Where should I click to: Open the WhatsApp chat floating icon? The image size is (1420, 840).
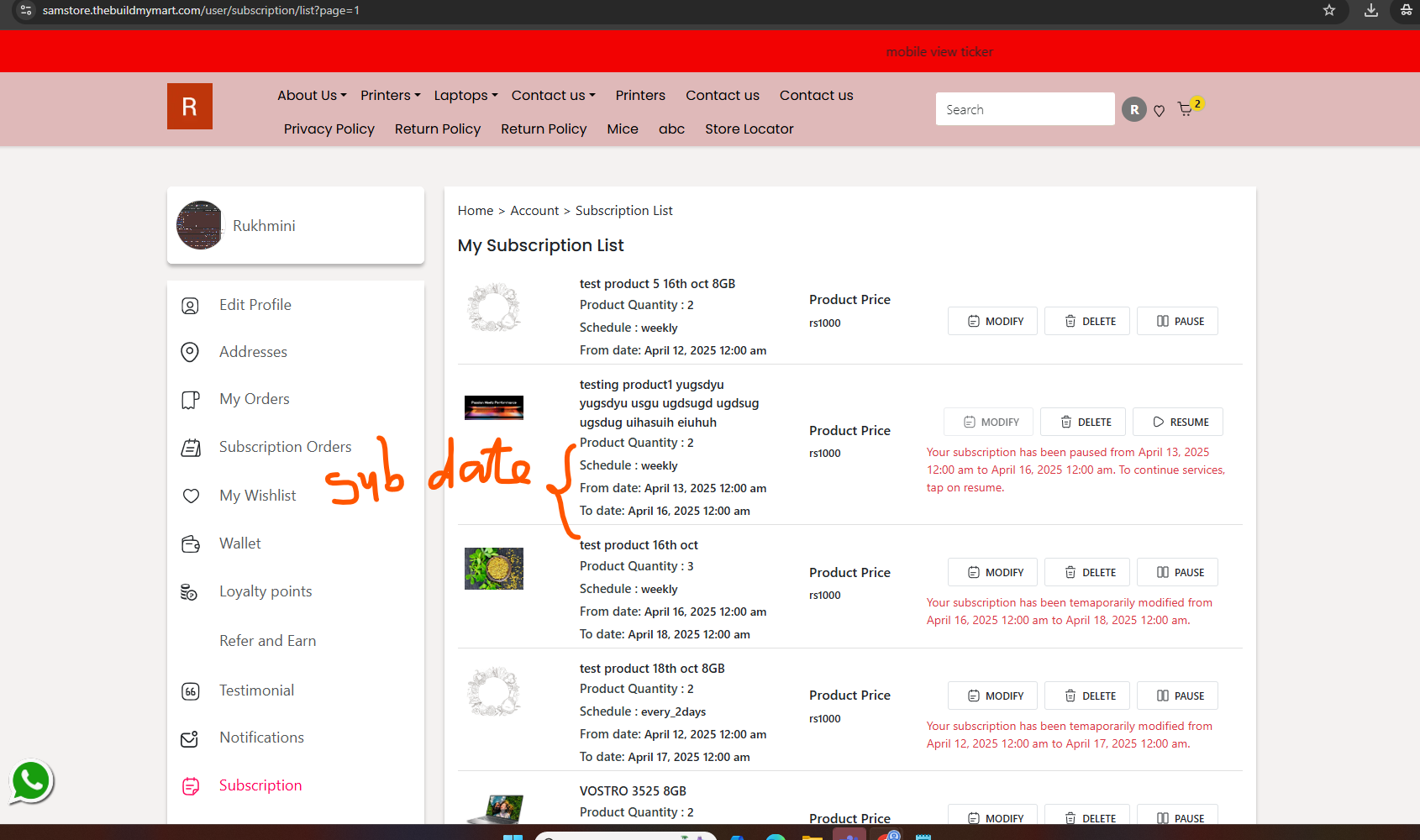point(31,781)
